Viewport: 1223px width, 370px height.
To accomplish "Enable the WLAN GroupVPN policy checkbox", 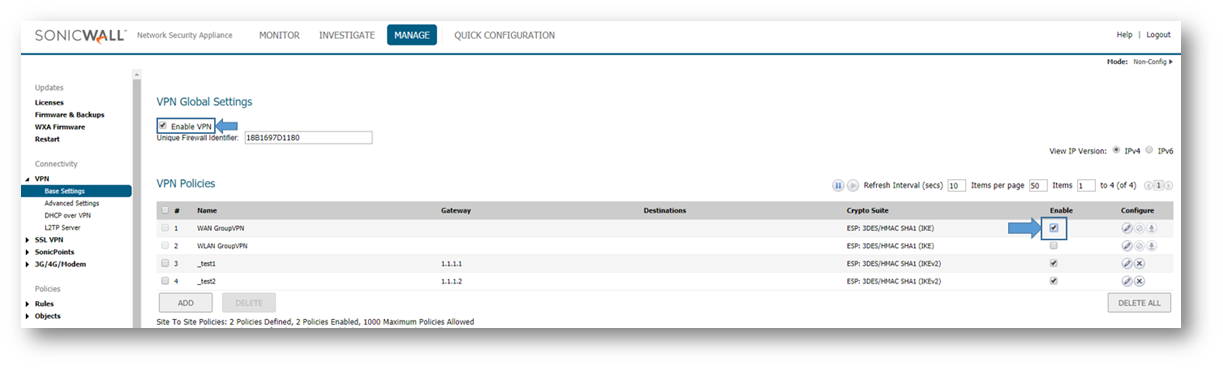I will (1054, 245).
